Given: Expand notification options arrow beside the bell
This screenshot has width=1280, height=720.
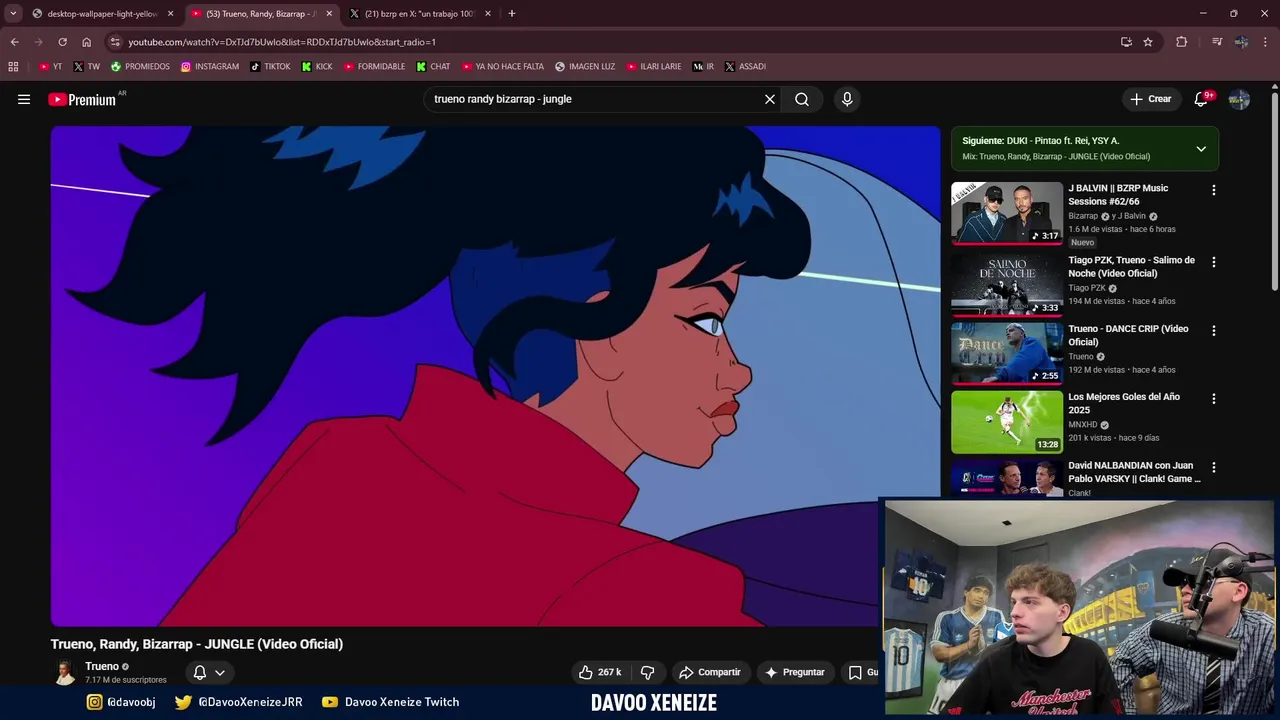Looking at the screenshot, I should [x=220, y=672].
